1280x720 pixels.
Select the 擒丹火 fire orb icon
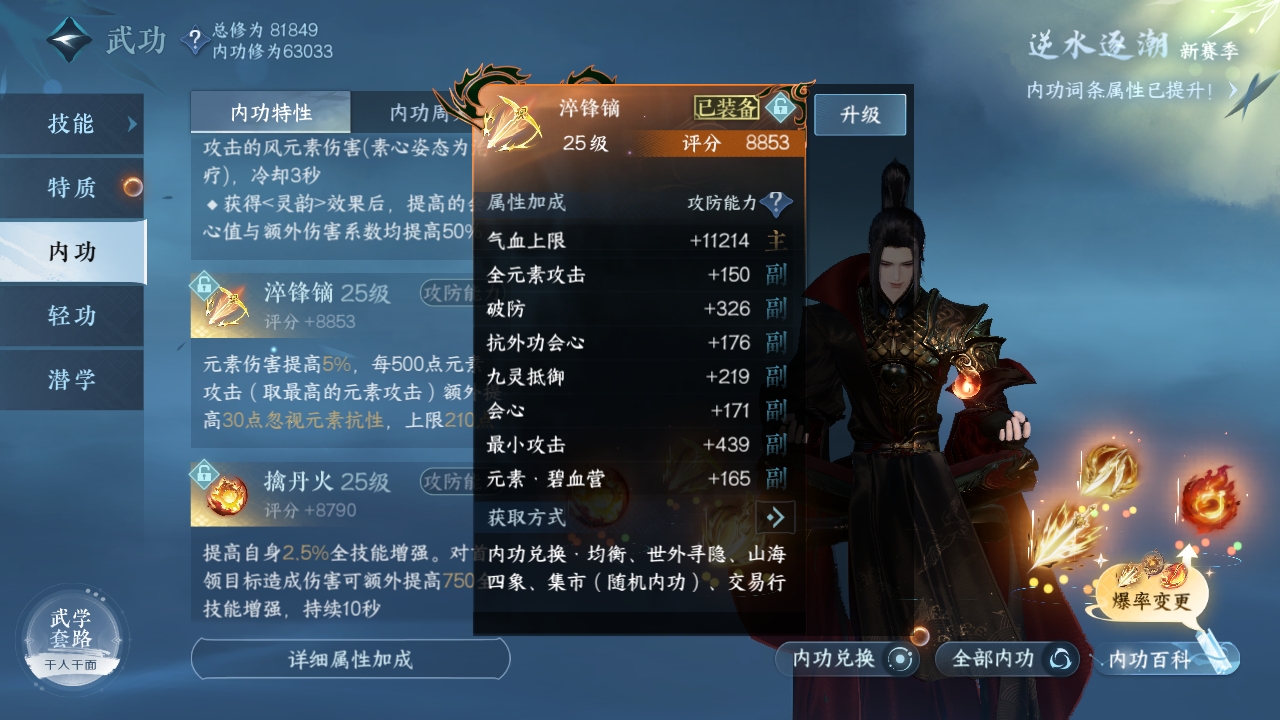click(x=227, y=495)
